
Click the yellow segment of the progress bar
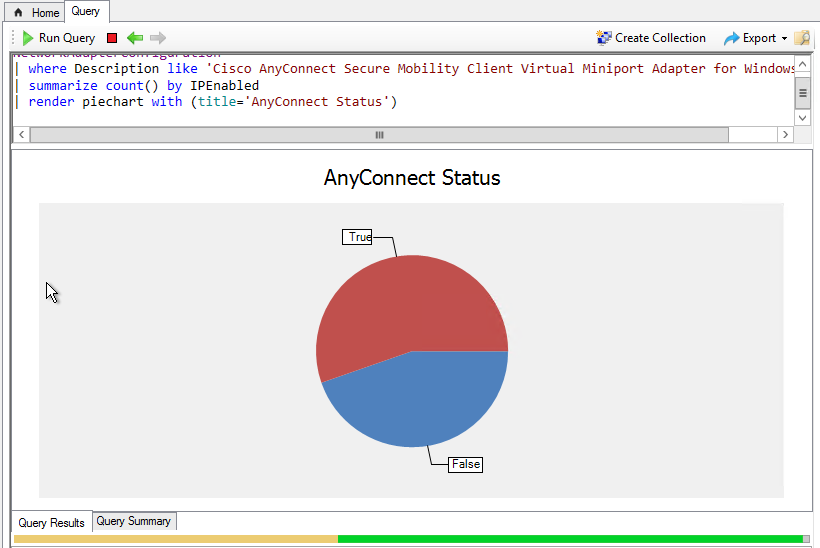[x=176, y=539]
